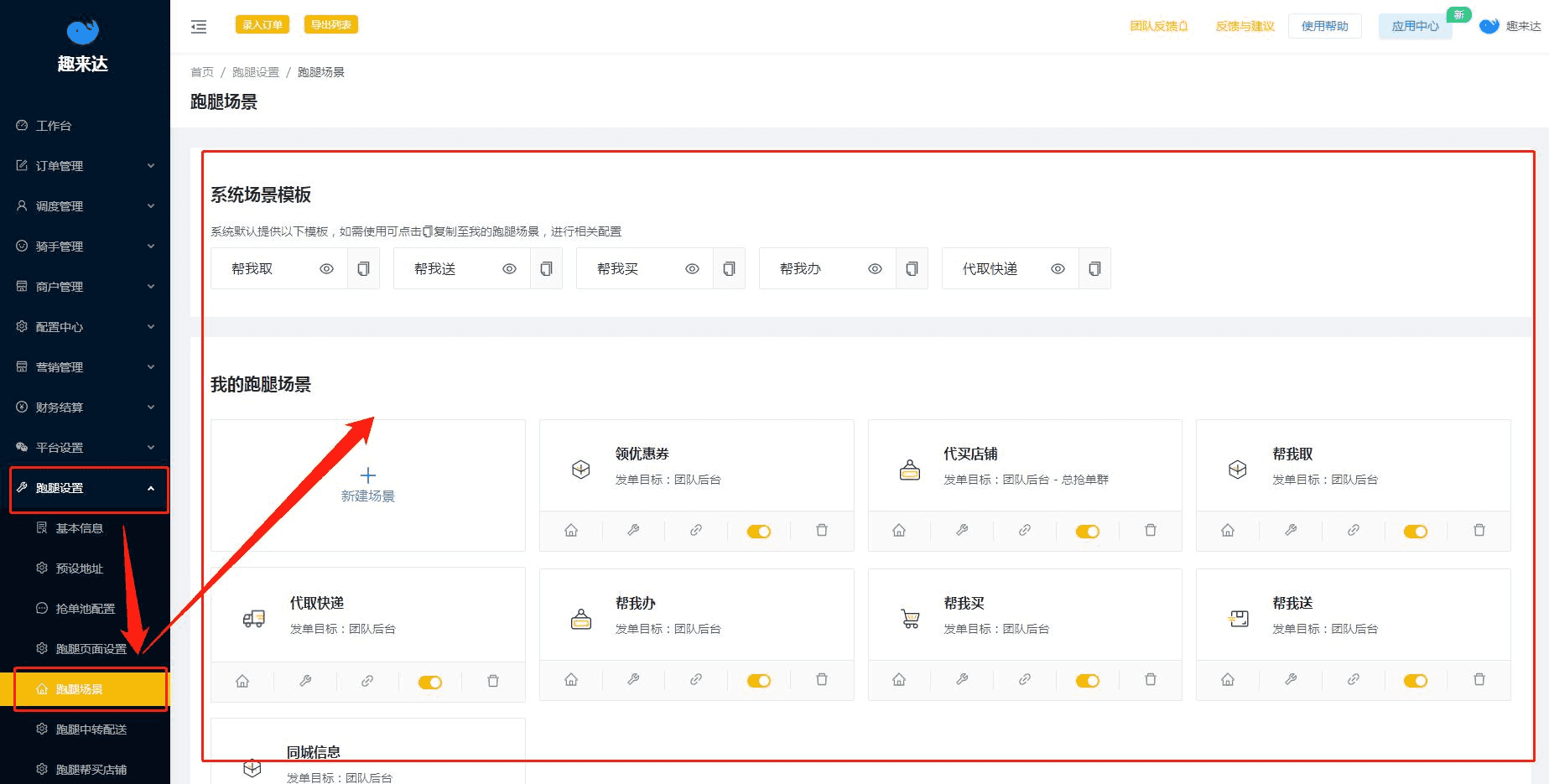
Task: Copy the 帮我买 system template
Action: [729, 269]
